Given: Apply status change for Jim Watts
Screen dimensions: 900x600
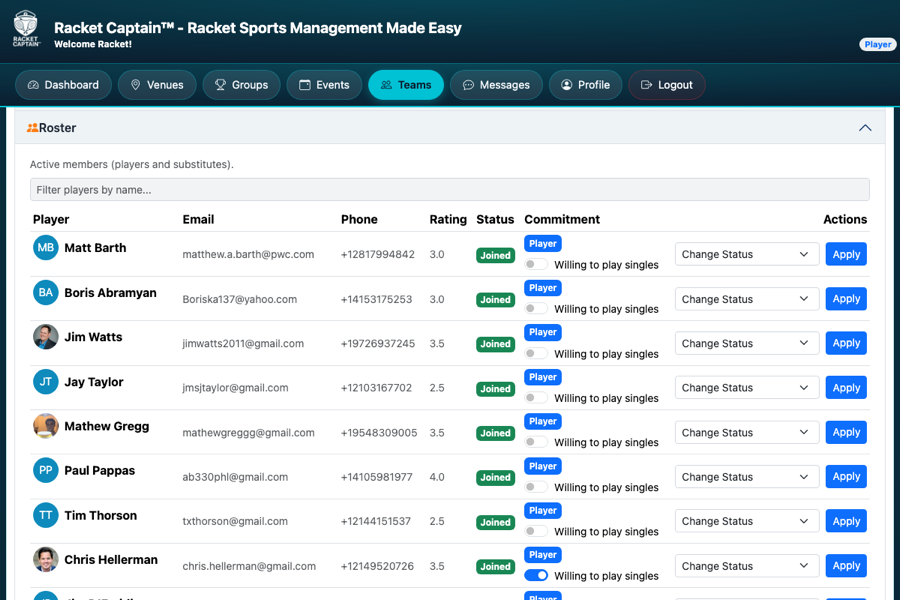Looking at the screenshot, I should tap(846, 343).
